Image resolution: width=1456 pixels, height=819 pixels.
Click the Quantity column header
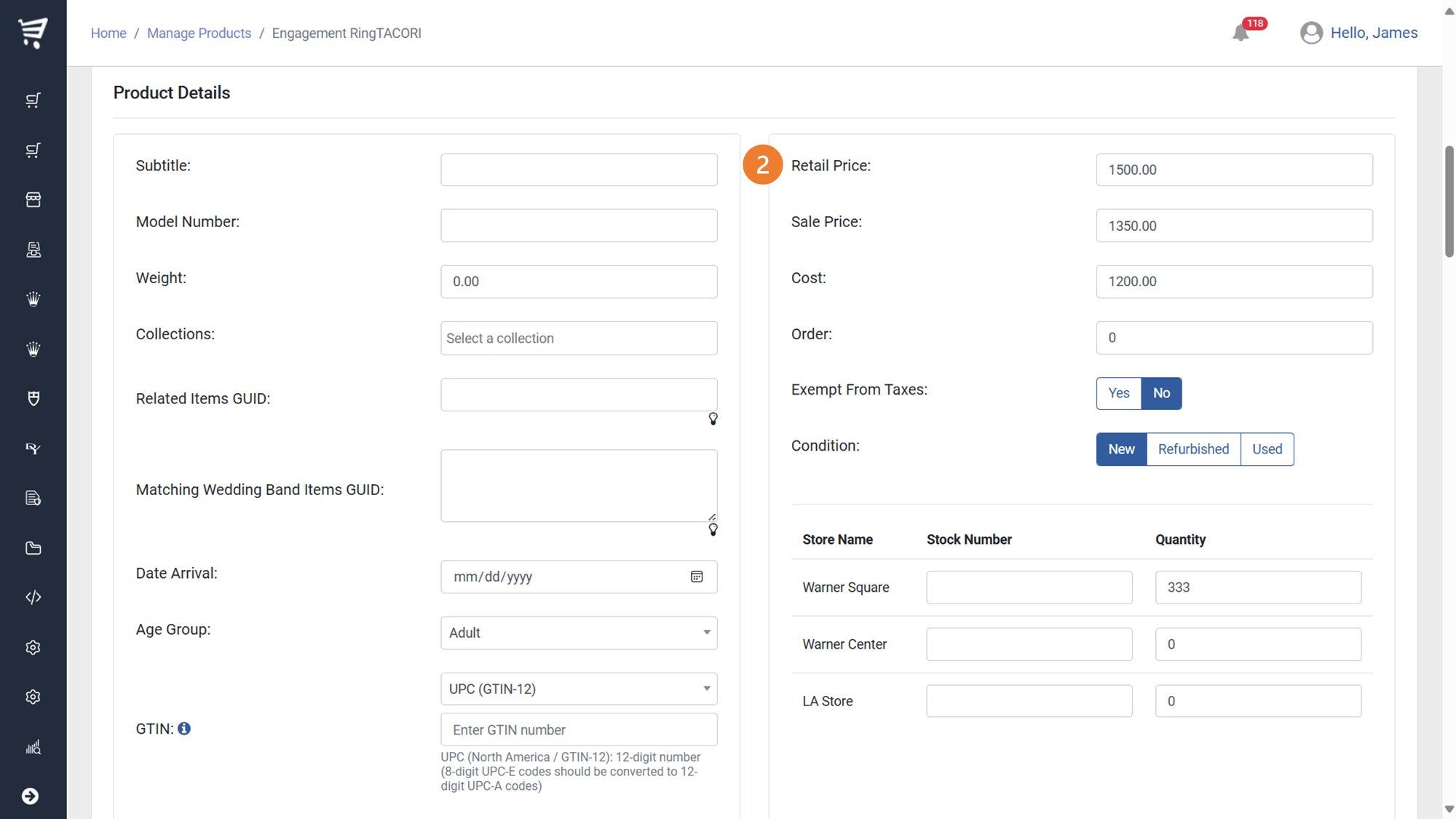pyautogui.click(x=1180, y=539)
